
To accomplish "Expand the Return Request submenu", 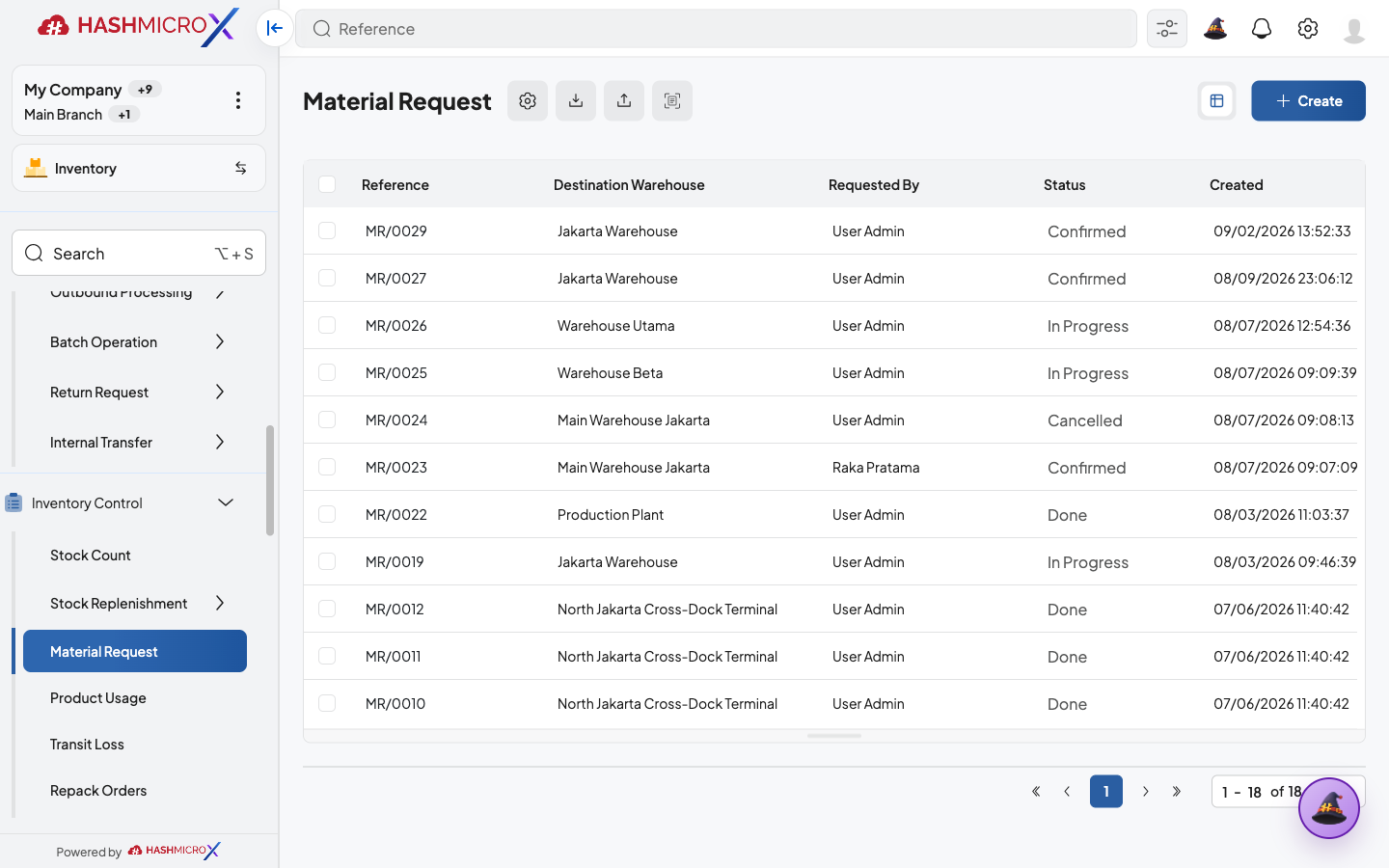I will (220, 392).
